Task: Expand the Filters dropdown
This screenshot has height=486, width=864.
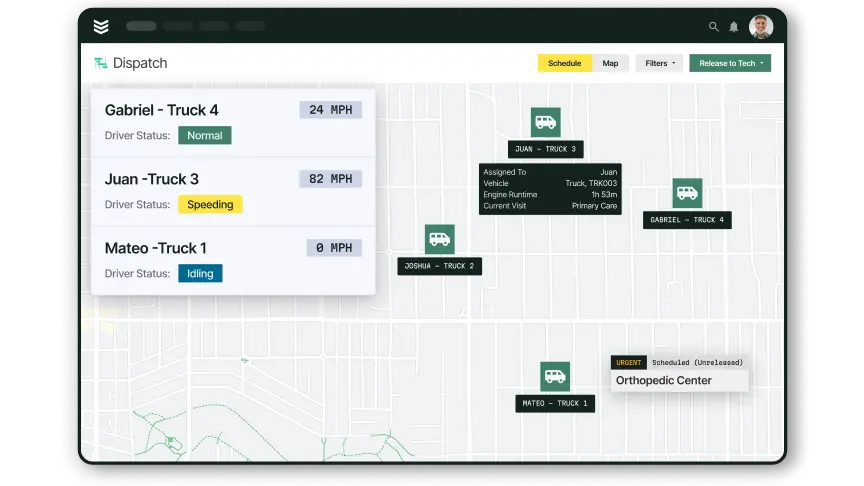Action: tap(660, 63)
